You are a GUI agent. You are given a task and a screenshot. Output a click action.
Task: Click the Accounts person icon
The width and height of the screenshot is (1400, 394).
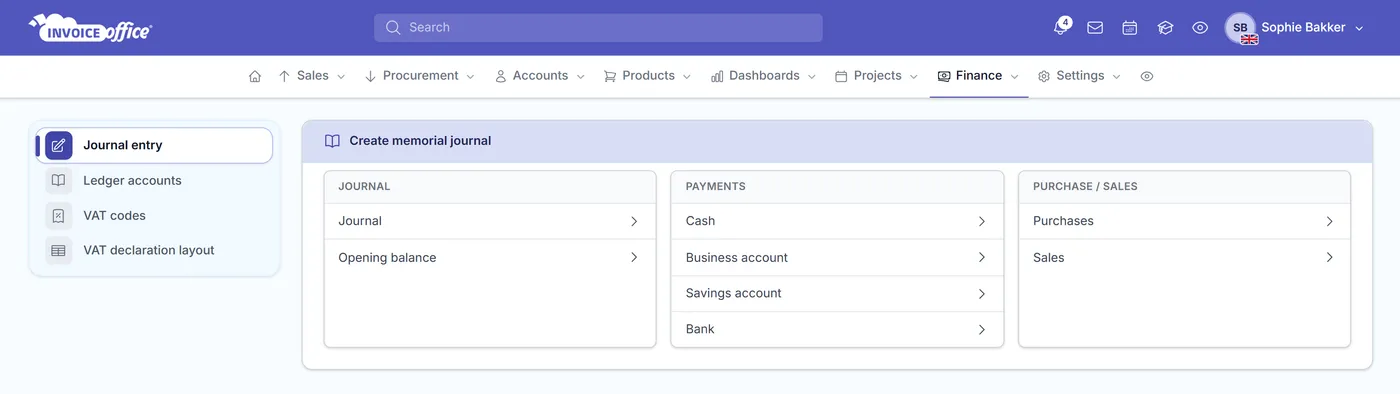(x=501, y=76)
